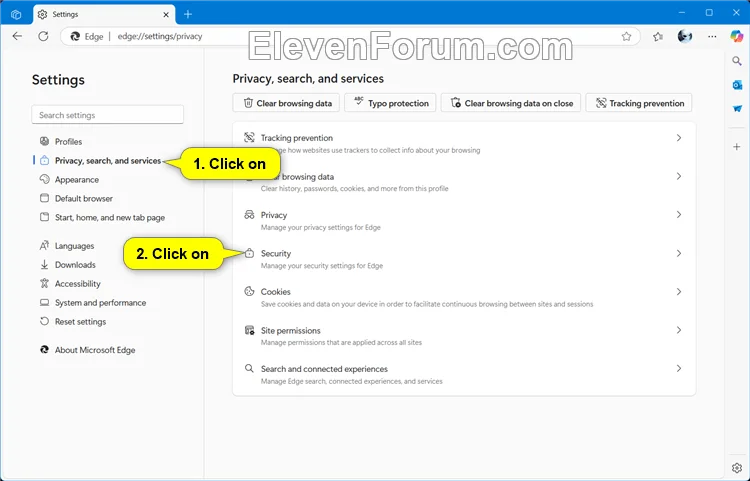Click the Profiles icon in sidebar
Screen dimensions: 750x481
(44, 141)
